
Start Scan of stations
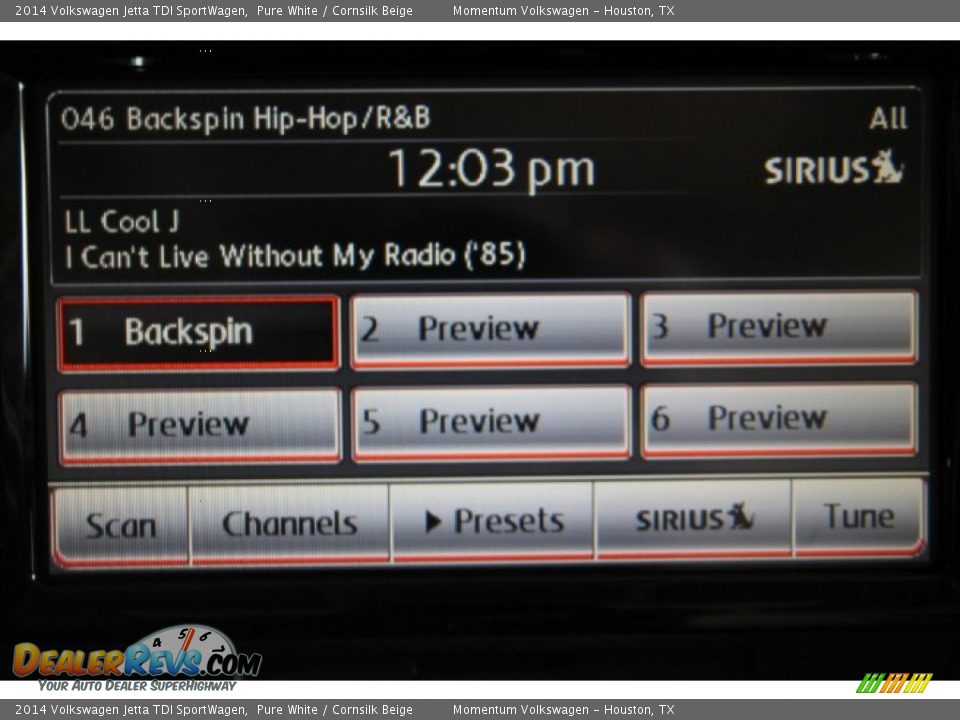120,525
